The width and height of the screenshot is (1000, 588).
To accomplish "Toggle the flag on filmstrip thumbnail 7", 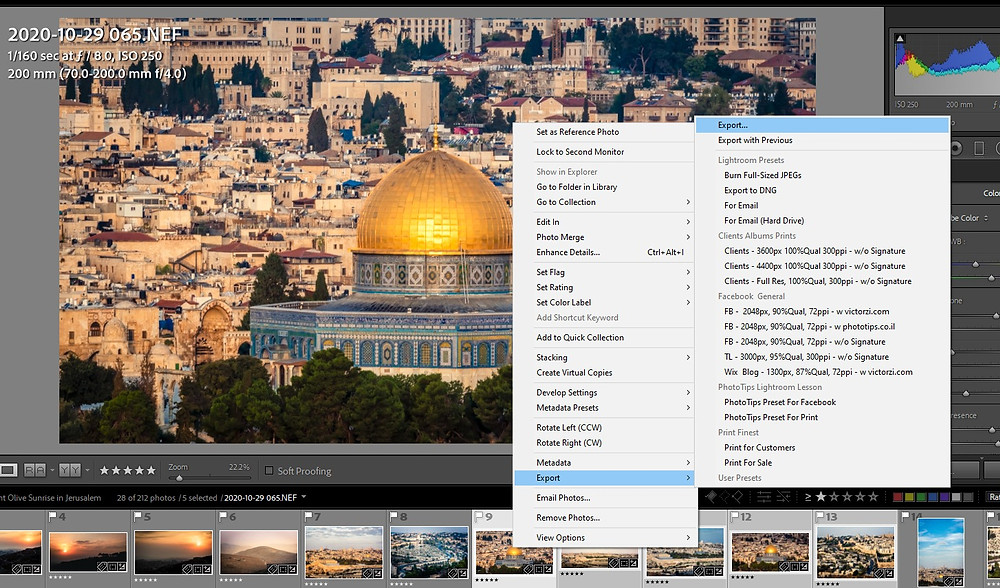I will (309, 516).
